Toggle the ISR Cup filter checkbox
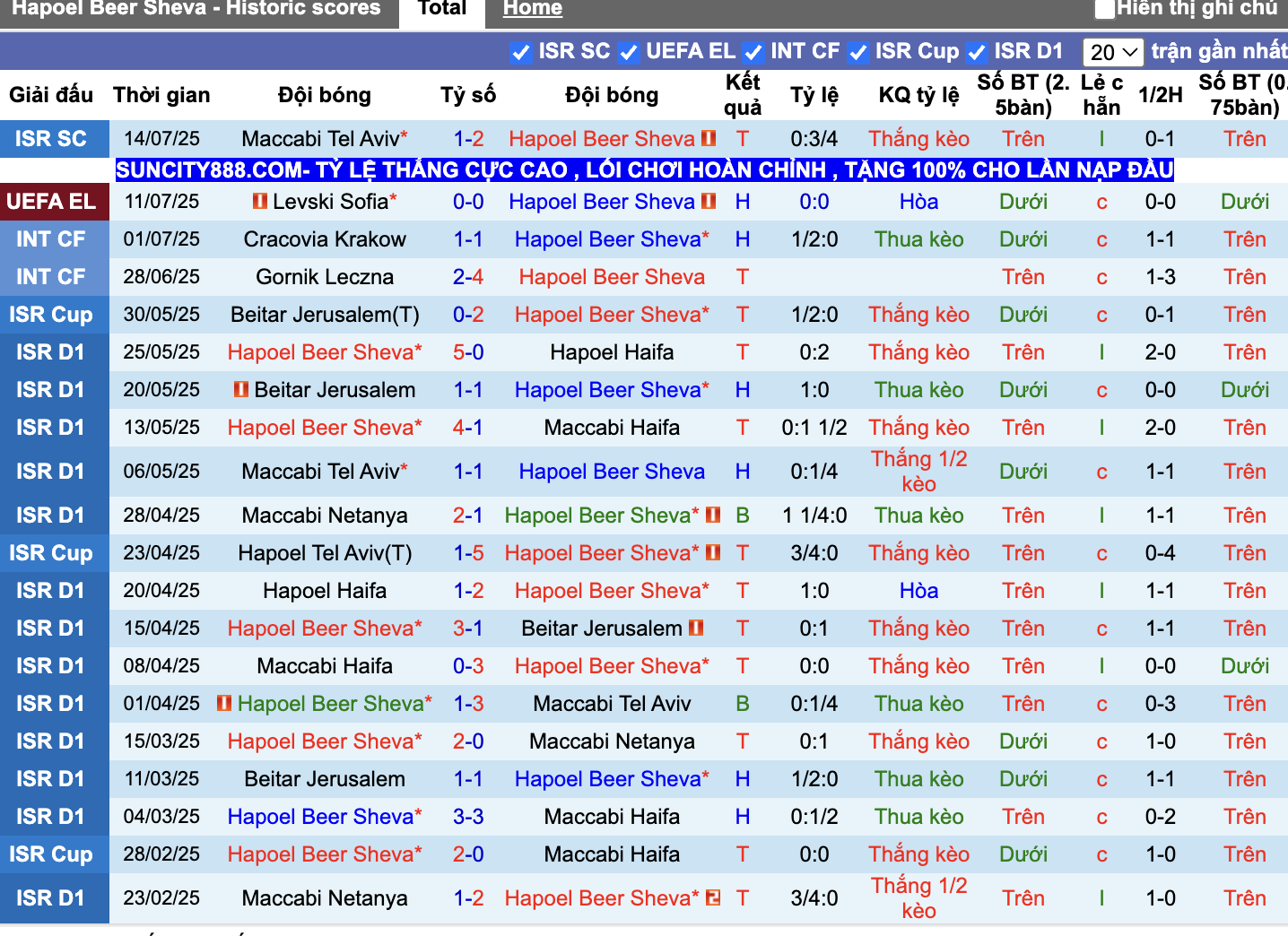The image size is (1288, 936). pos(857,52)
